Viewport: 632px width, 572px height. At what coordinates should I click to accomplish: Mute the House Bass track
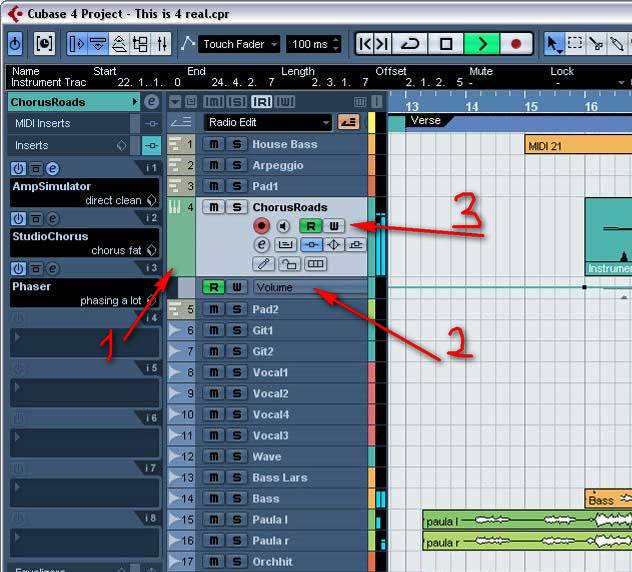[213, 144]
